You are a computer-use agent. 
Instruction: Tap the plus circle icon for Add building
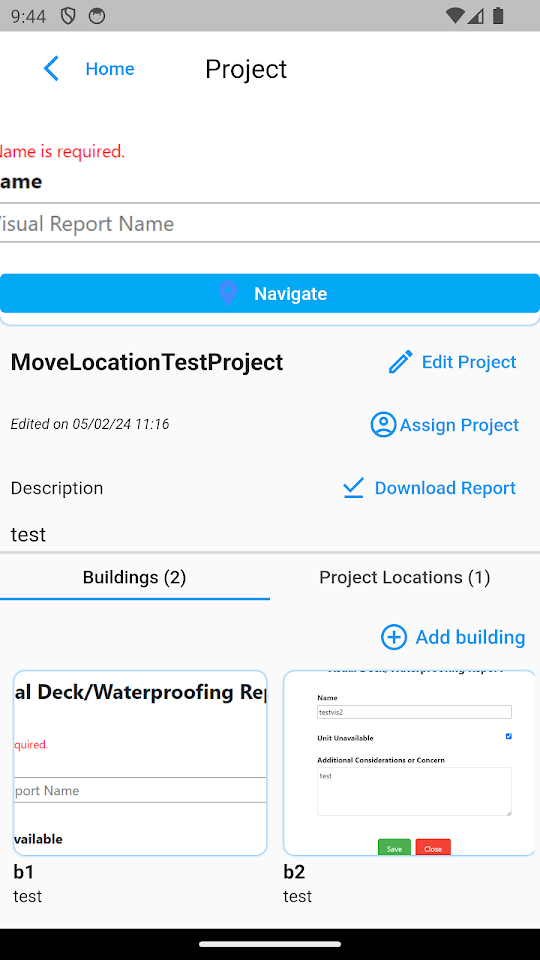coord(394,637)
